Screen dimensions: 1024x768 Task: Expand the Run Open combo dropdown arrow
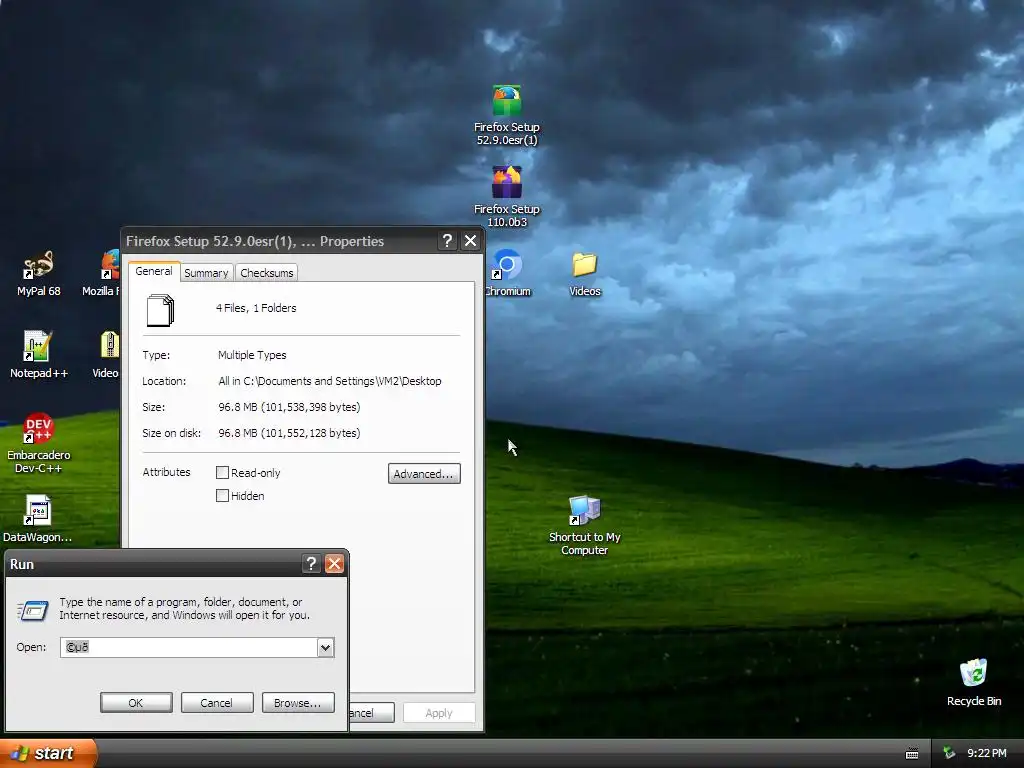click(325, 647)
